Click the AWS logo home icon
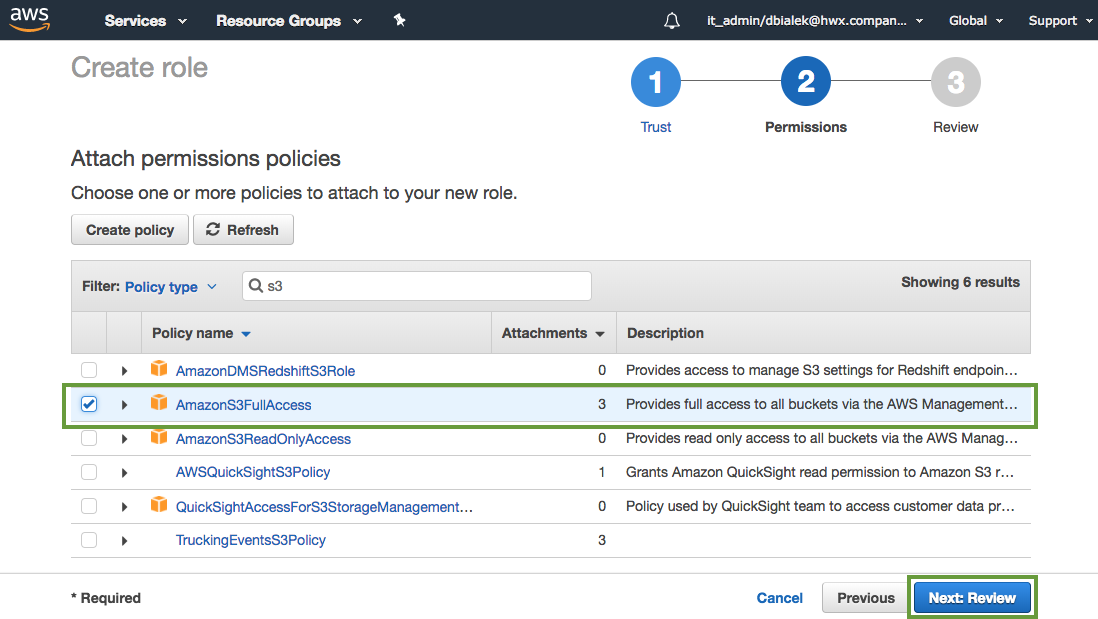The image size is (1098, 619). click(x=30, y=20)
